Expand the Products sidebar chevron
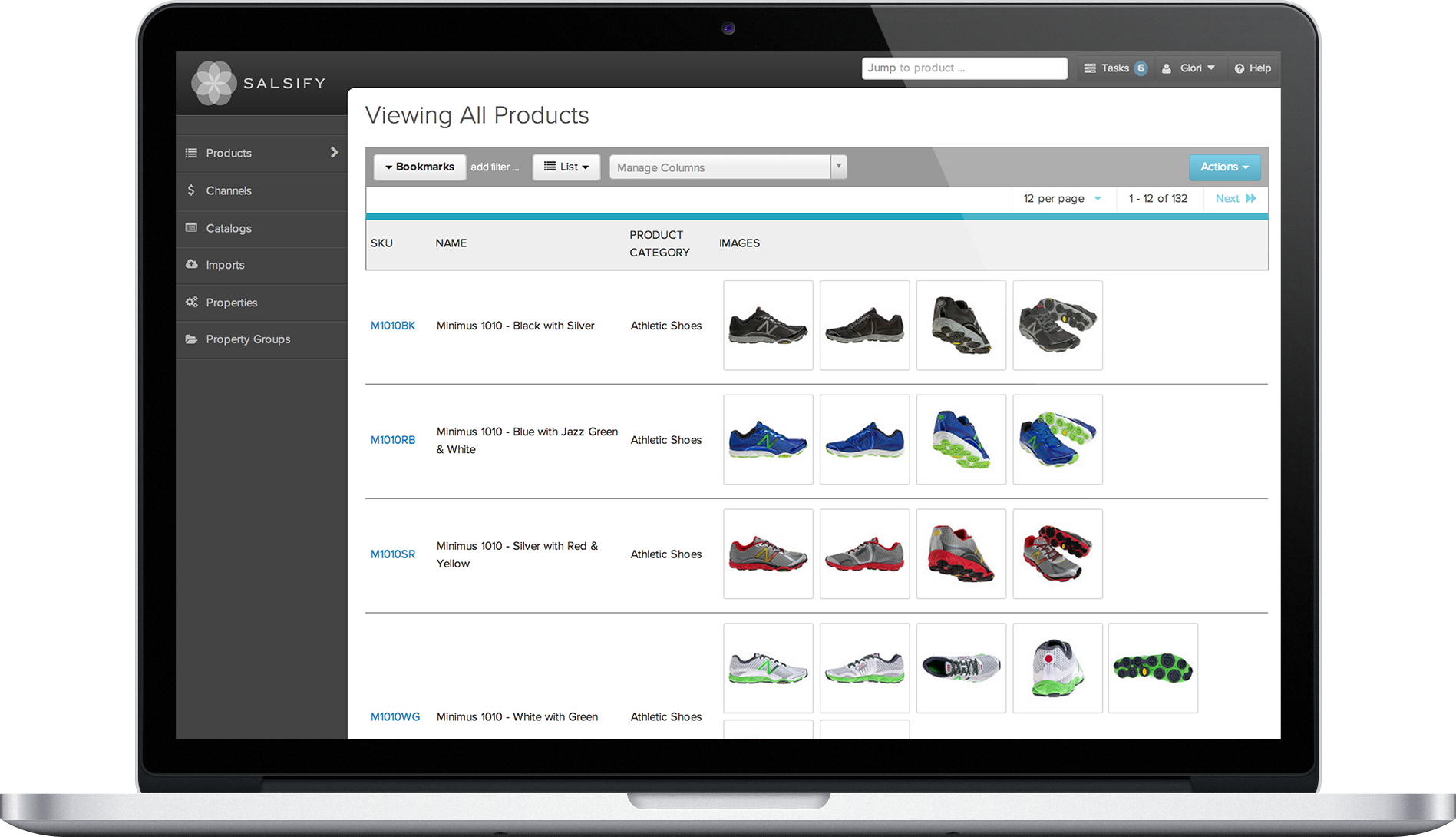1456x837 pixels. click(x=334, y=152)
